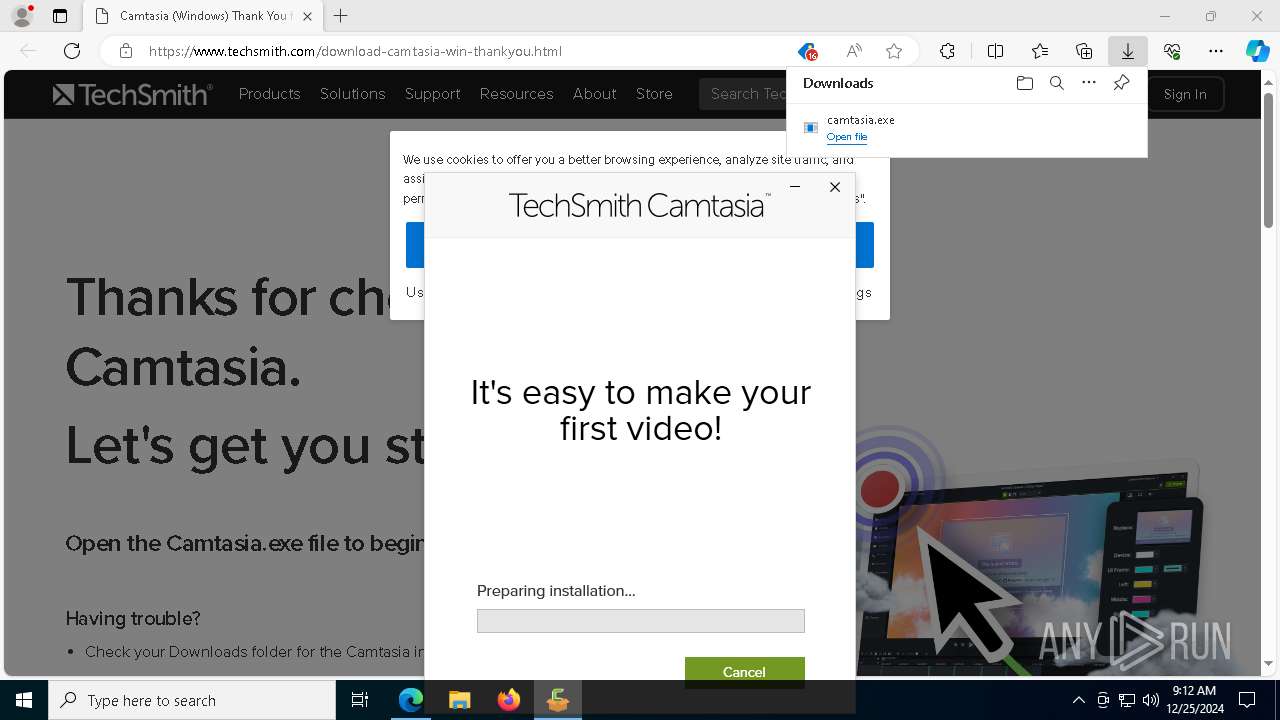
Task: Open Task View on taskbar
Action: pos(360,700)
